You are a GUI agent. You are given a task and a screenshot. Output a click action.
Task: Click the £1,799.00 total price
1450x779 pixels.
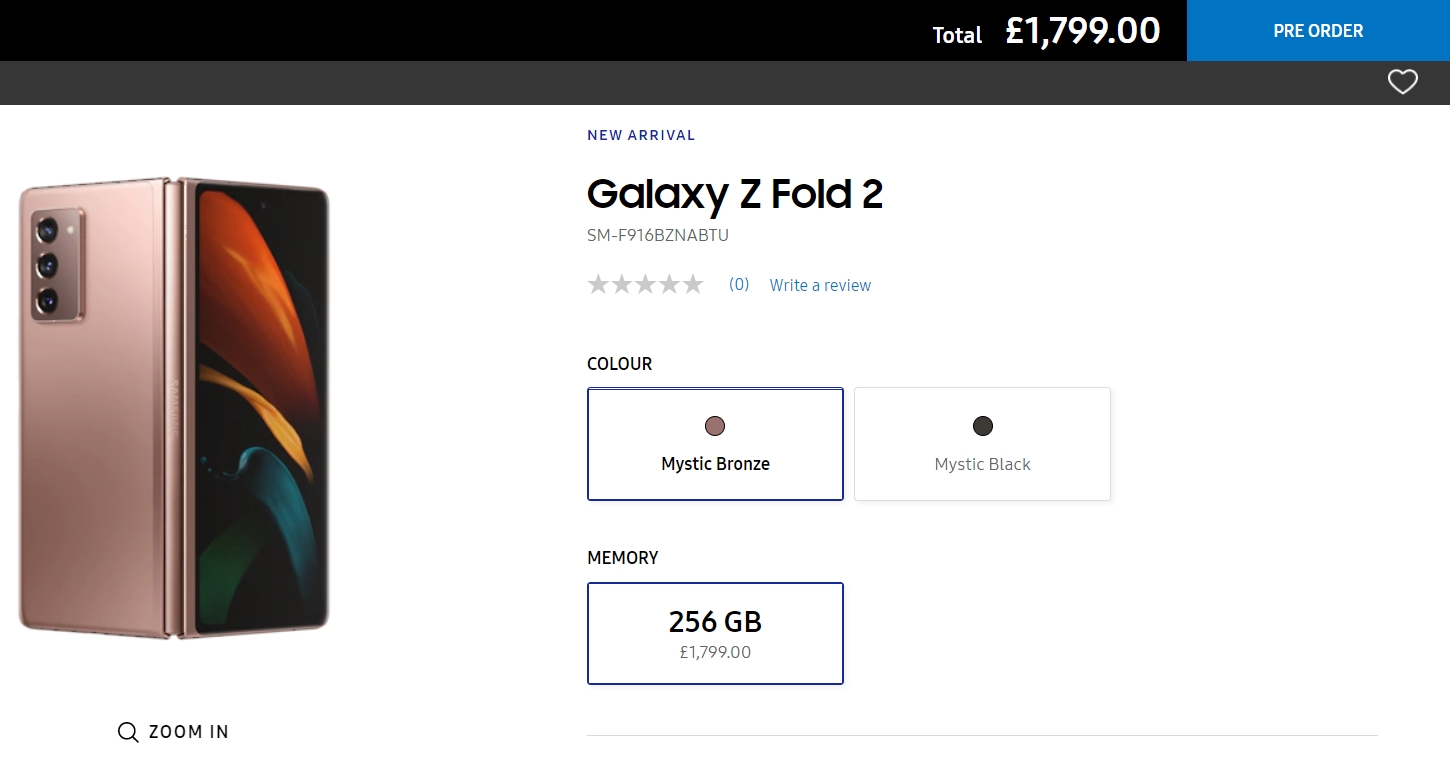[1083, 31]
